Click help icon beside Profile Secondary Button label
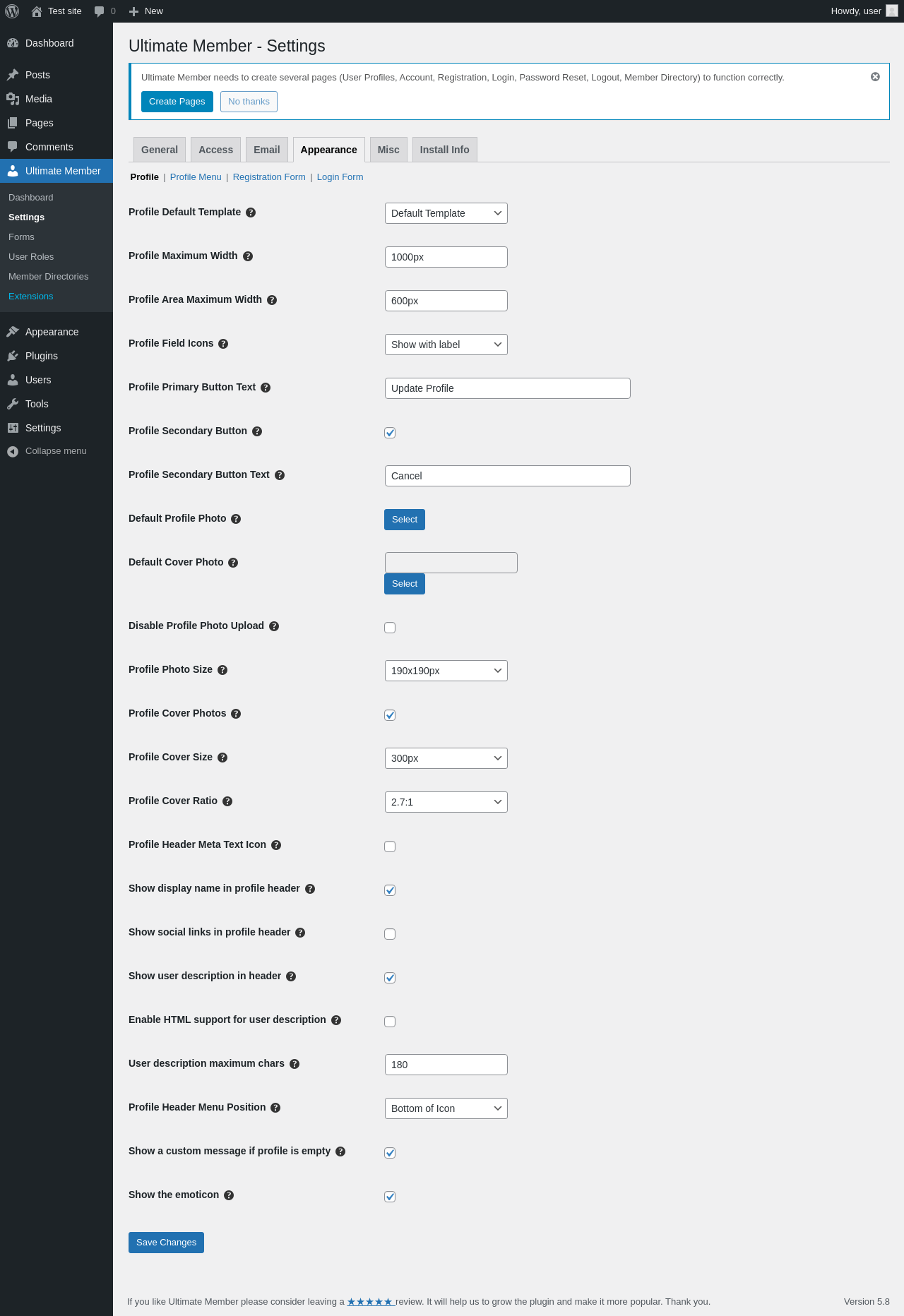 coord(257,431)
